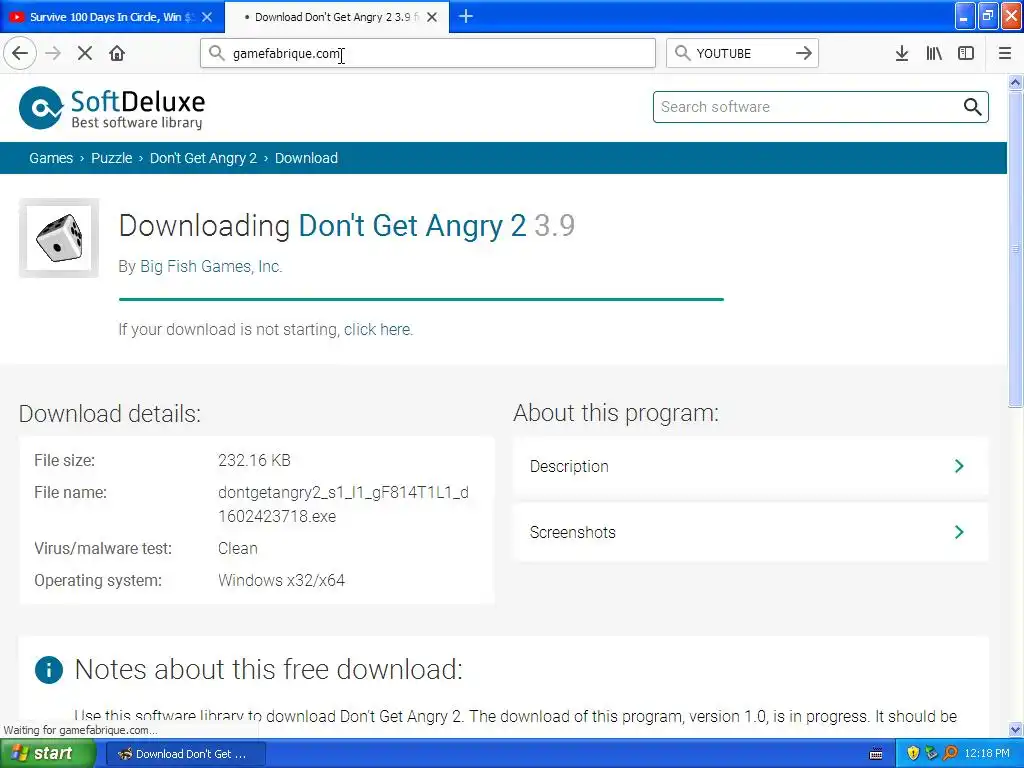This screenshot has width=1024, height=768.
Task: Click the tray icon between the shield and magnifier
Action: click(x=931, y=754)
